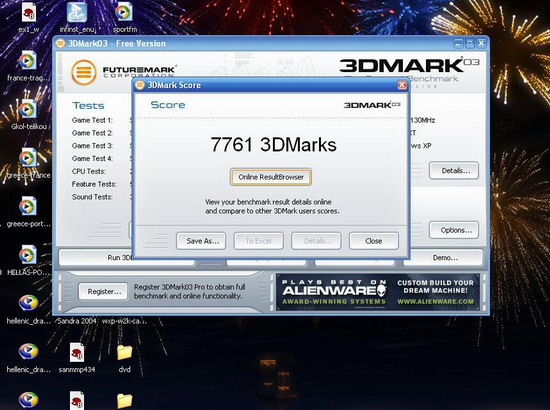The height and width of the screenshot is (410, 550).
Task: Click the CPU Tests label
Action: point(89,171)
